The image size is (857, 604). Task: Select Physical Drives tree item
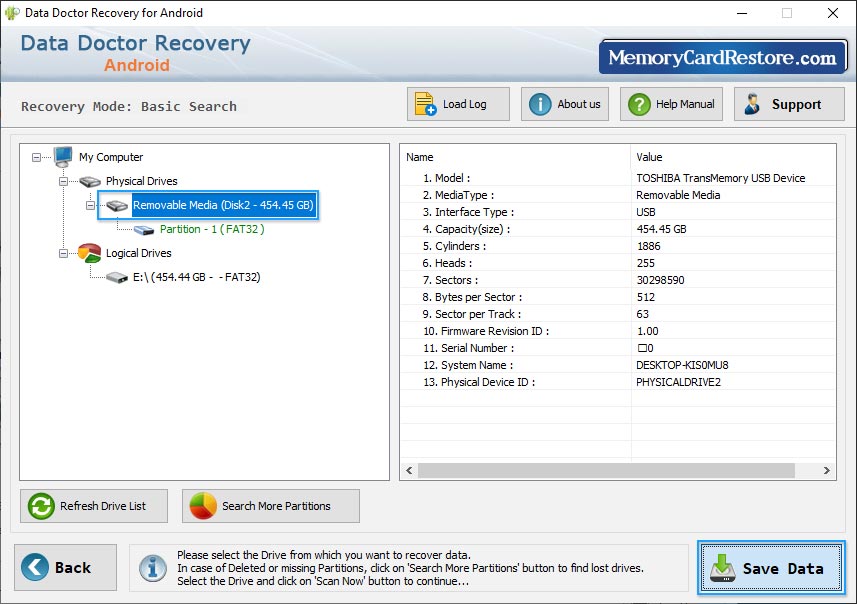coord(142,181)
